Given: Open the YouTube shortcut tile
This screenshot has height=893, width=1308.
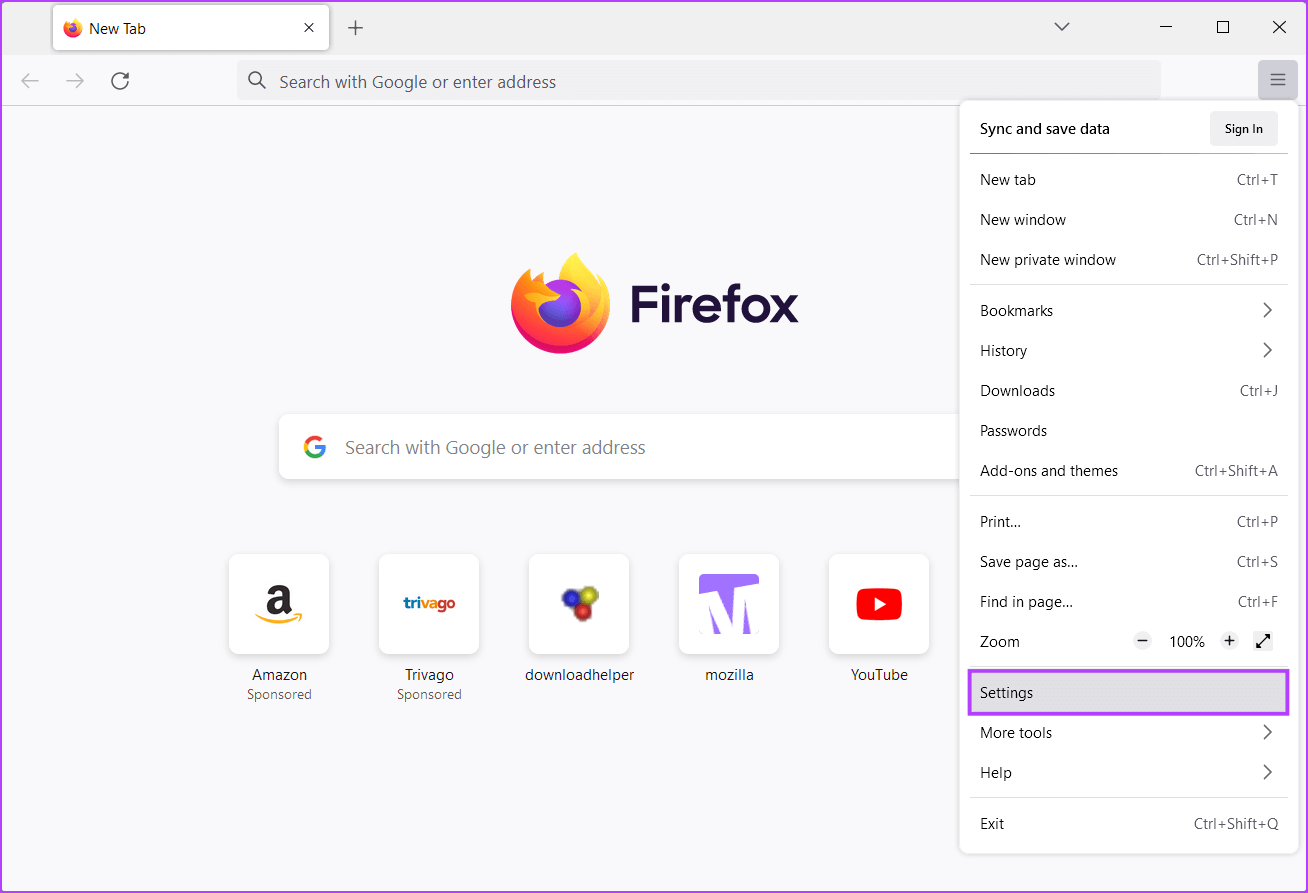Looking at the screenshot, I should click(x=879, y=604).
